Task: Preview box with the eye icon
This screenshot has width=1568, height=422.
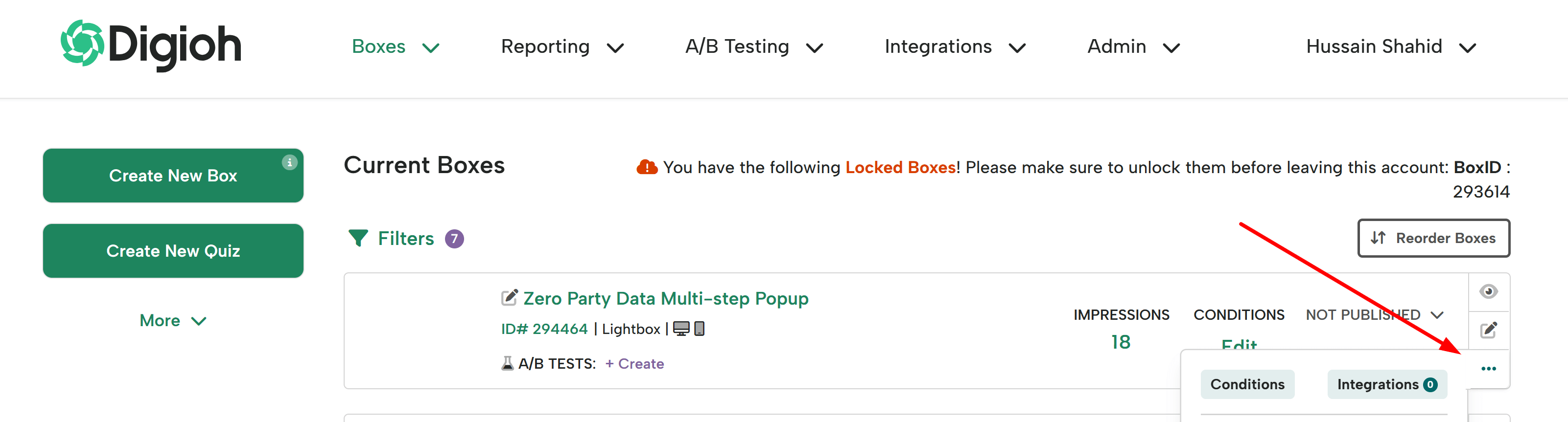Action: pyautogui.click(x=1489, y=291)
